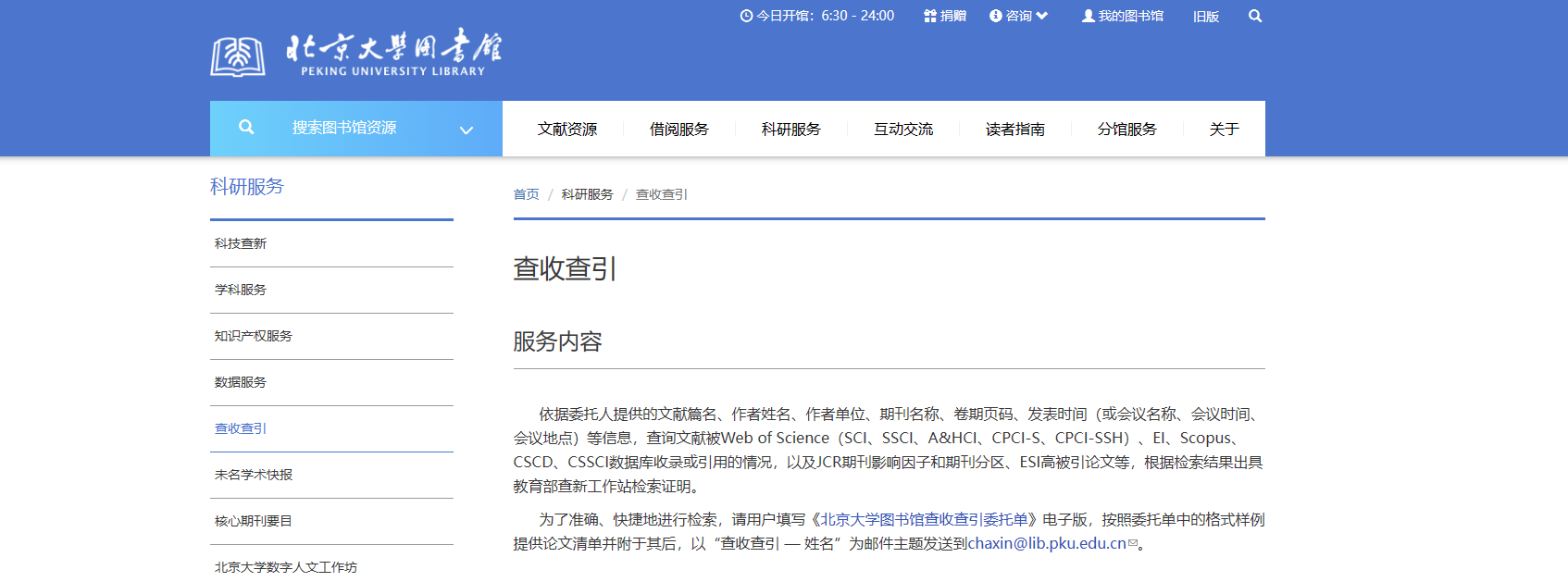Click the 服务内容 section heading
The height and width of the screenshot is (582, 1568).
point(558,341)
